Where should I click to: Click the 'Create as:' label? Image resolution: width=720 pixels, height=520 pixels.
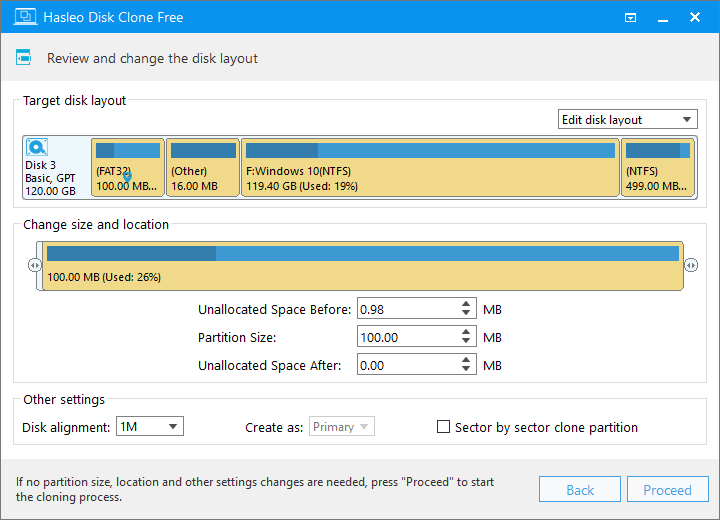[x=274, y=428]
